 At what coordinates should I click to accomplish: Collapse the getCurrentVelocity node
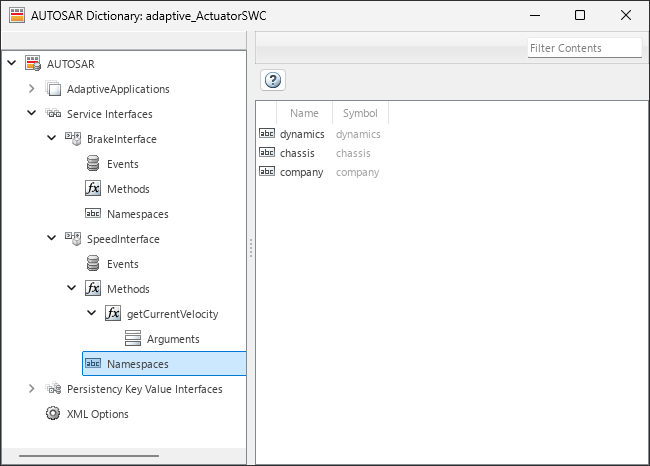pyautogui.click(x=91, y=312)
